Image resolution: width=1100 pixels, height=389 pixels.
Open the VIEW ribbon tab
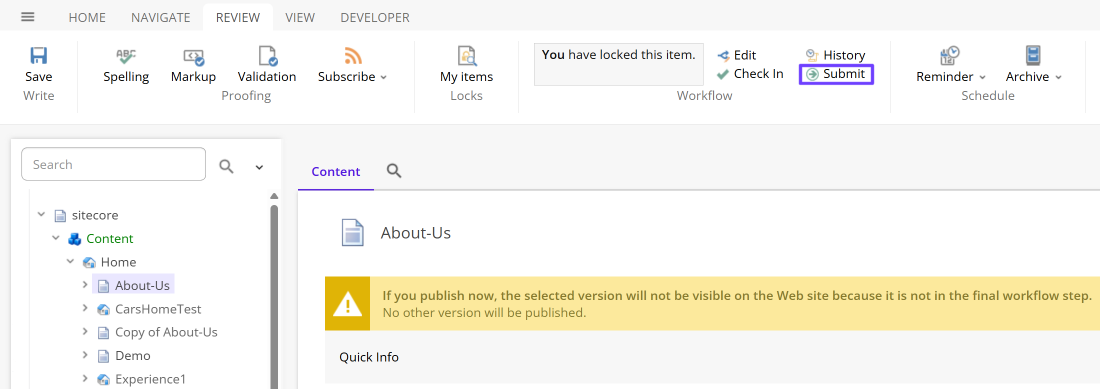(x=300, y=18)
